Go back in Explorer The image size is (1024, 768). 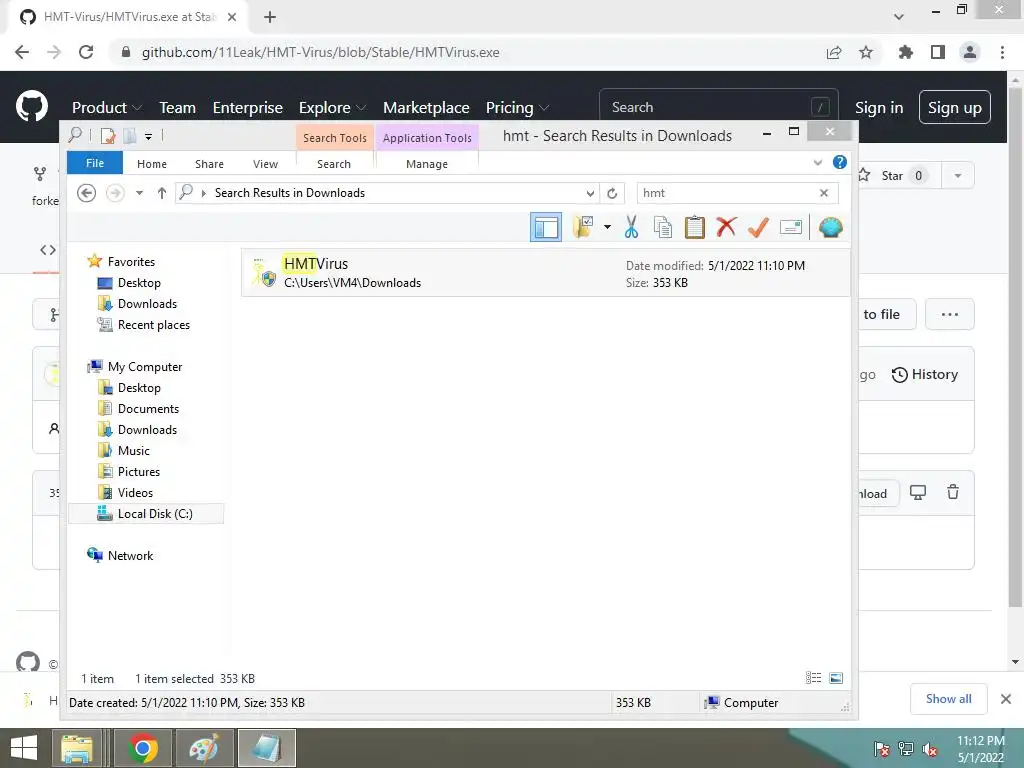point(86,193)
